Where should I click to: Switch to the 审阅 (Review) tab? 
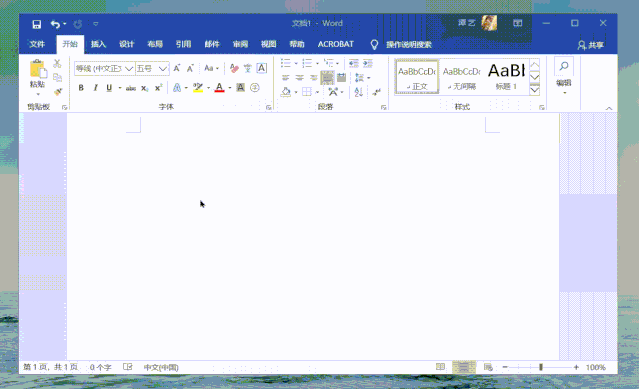pyautogui.click(x=240, y=44)
